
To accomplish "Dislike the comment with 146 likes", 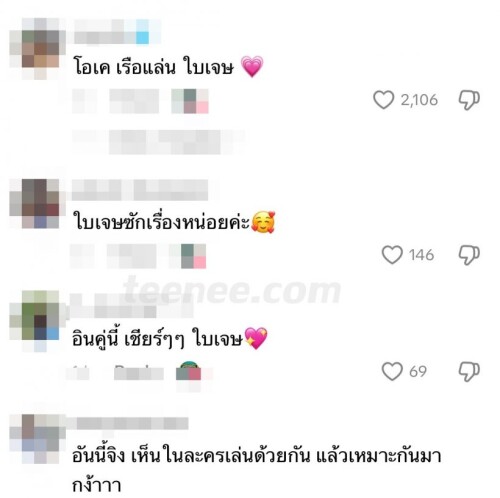I will click(469, 255).
